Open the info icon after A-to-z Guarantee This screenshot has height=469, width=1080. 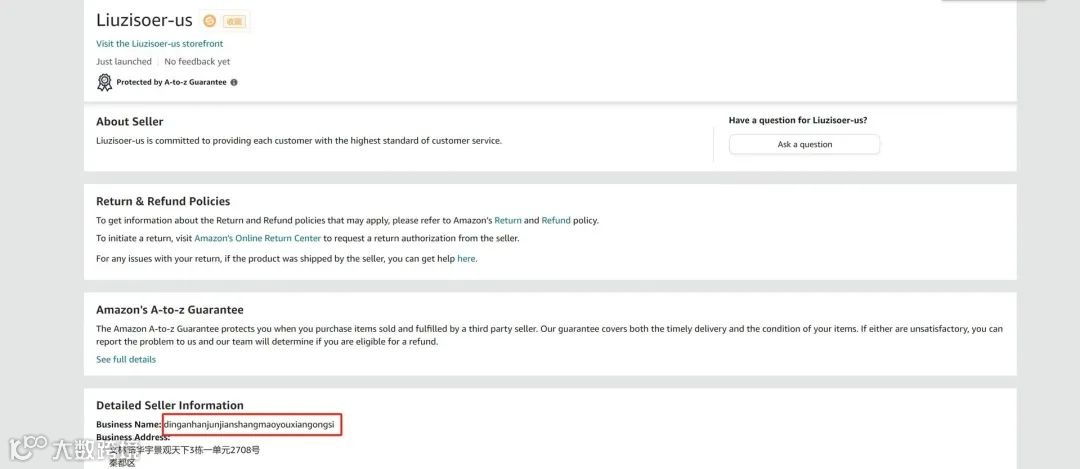tap(233, 83)
